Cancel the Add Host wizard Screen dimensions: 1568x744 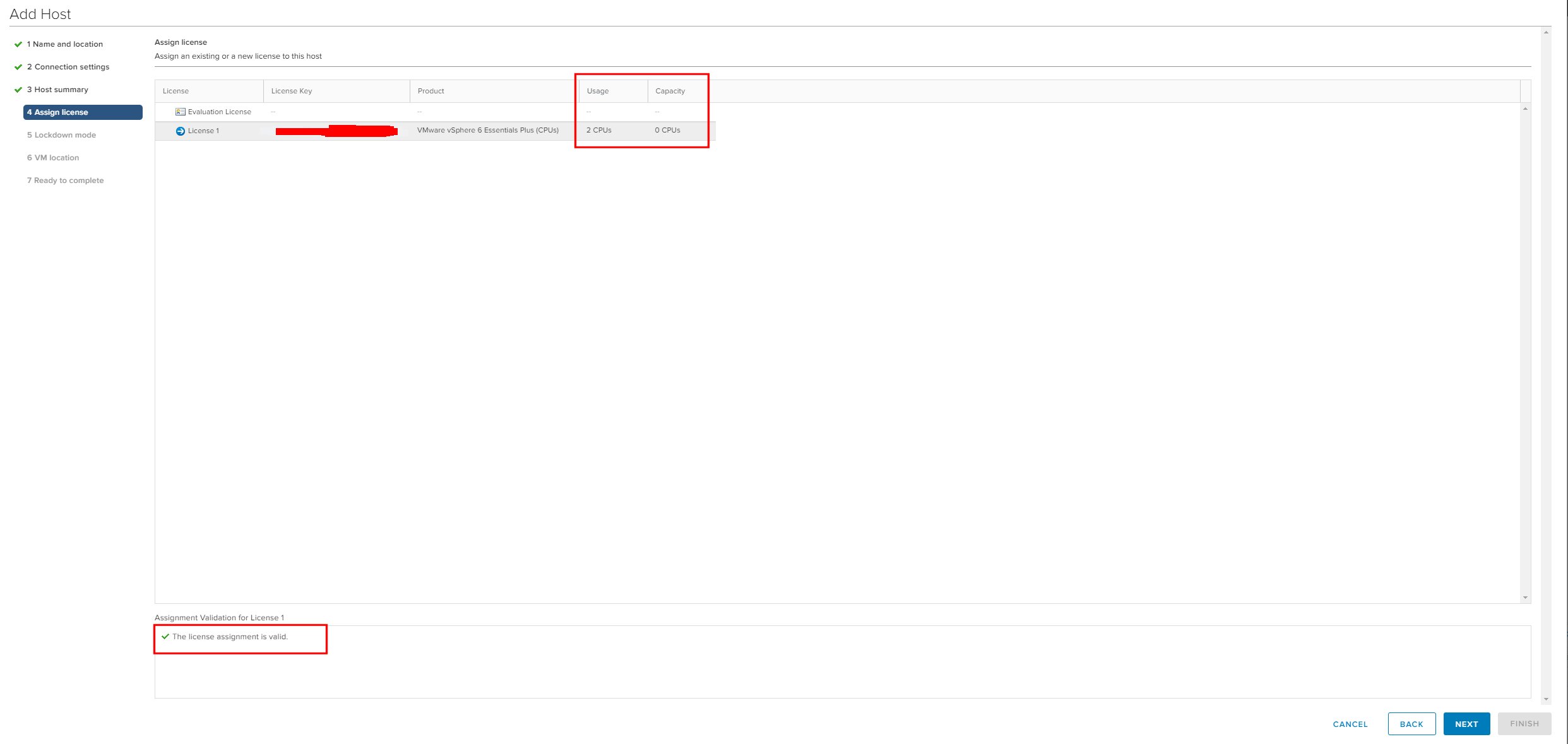pyautogui.click(x=1350, y=724)
